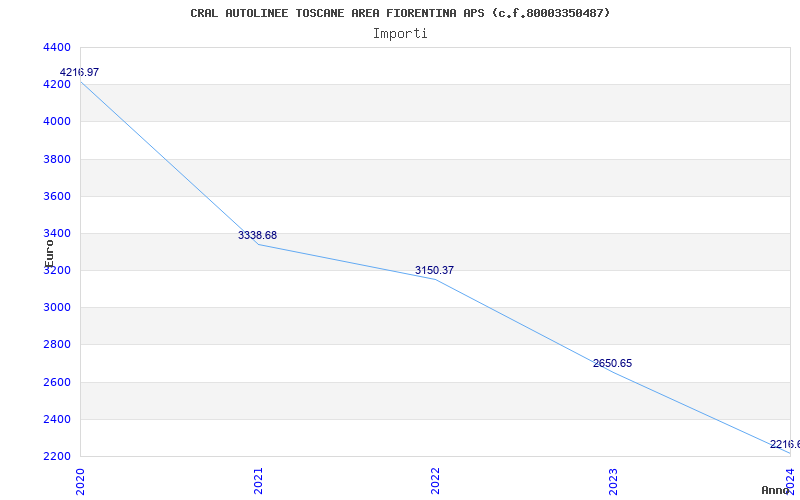Click the 2600 y-axis value
800x500 pixels.
pos(58,383)
